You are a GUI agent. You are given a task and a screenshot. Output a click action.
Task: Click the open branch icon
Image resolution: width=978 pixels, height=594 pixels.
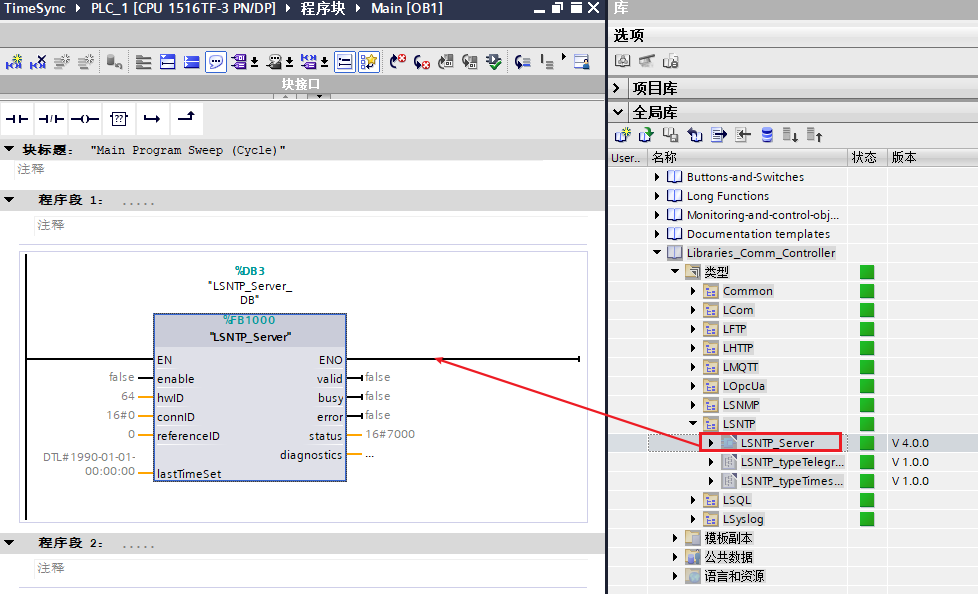[x=151, y=119]
